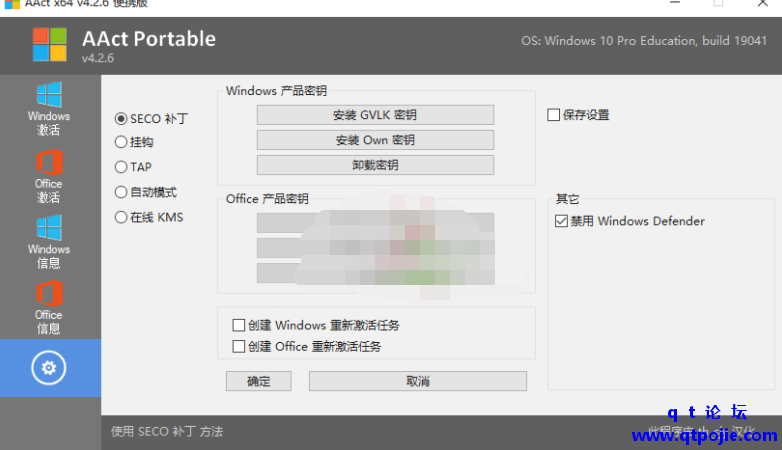782x450 pixels.
Task: Click the Office 产品密钥 group label
Action: (267, 199)
